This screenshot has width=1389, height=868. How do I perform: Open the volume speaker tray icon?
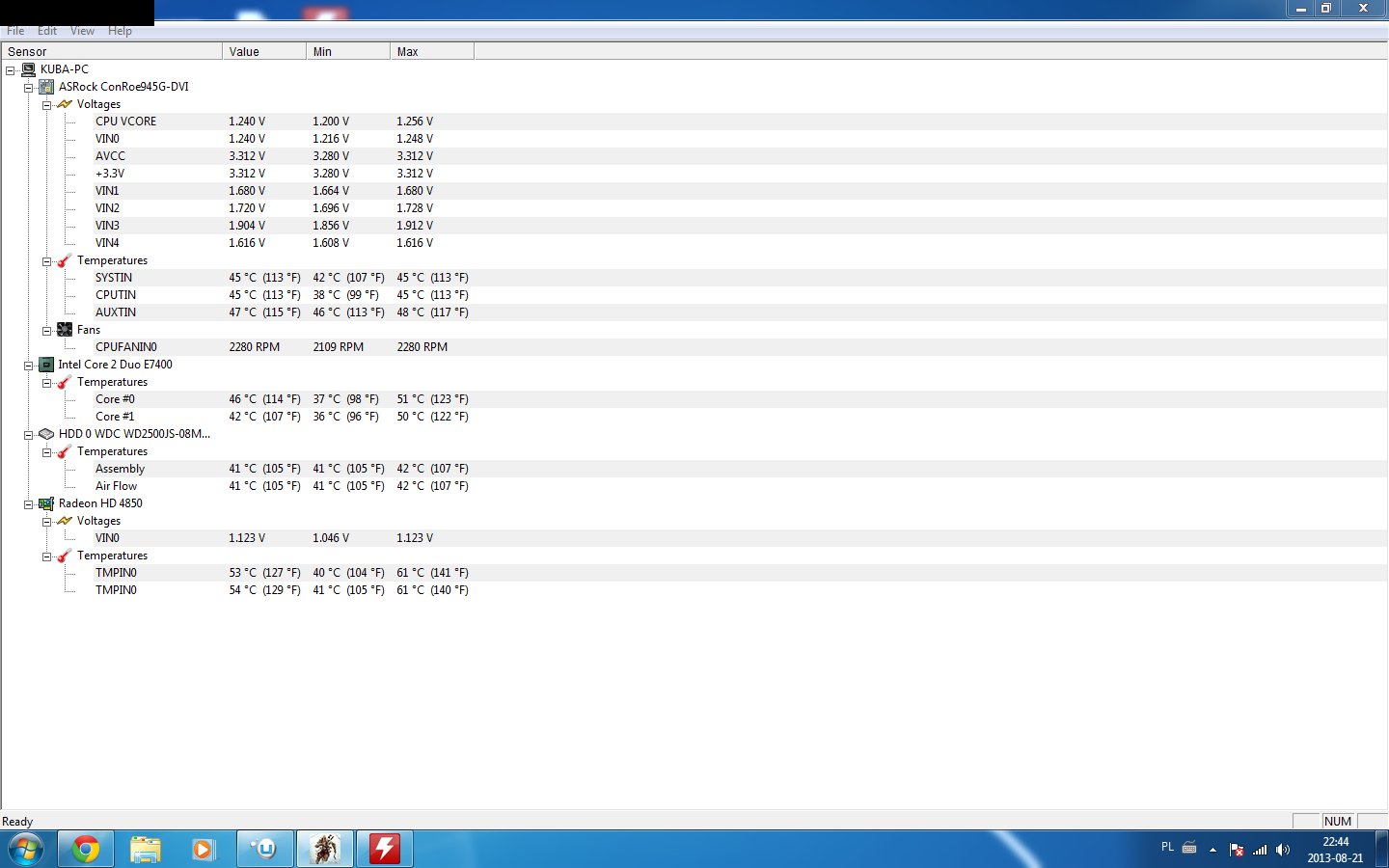[1283, 850]
